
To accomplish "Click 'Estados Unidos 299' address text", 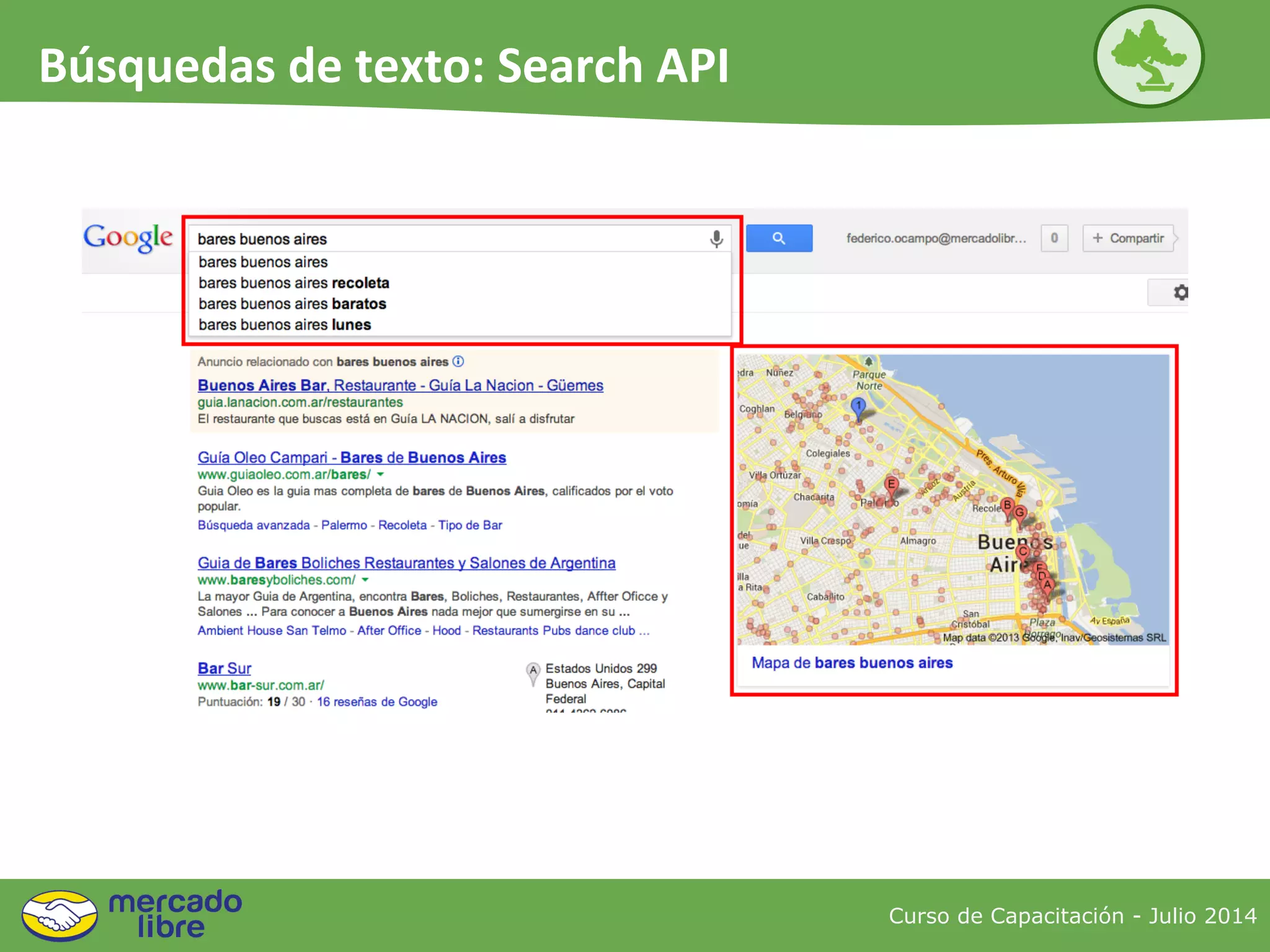I will click(x=601, y=669).
